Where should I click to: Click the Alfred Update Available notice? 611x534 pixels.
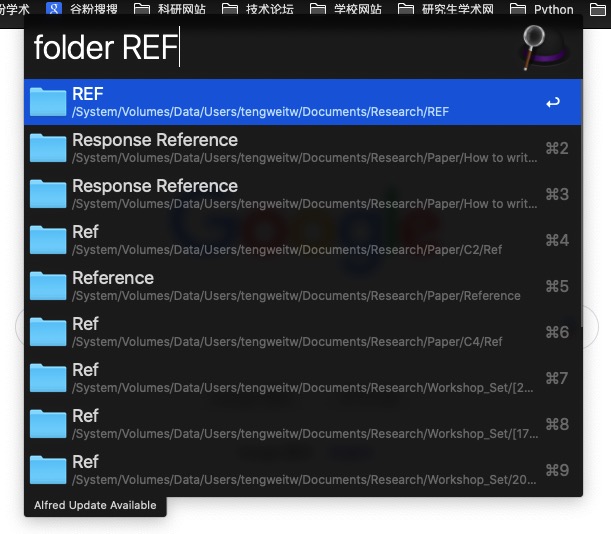(95, 505)
